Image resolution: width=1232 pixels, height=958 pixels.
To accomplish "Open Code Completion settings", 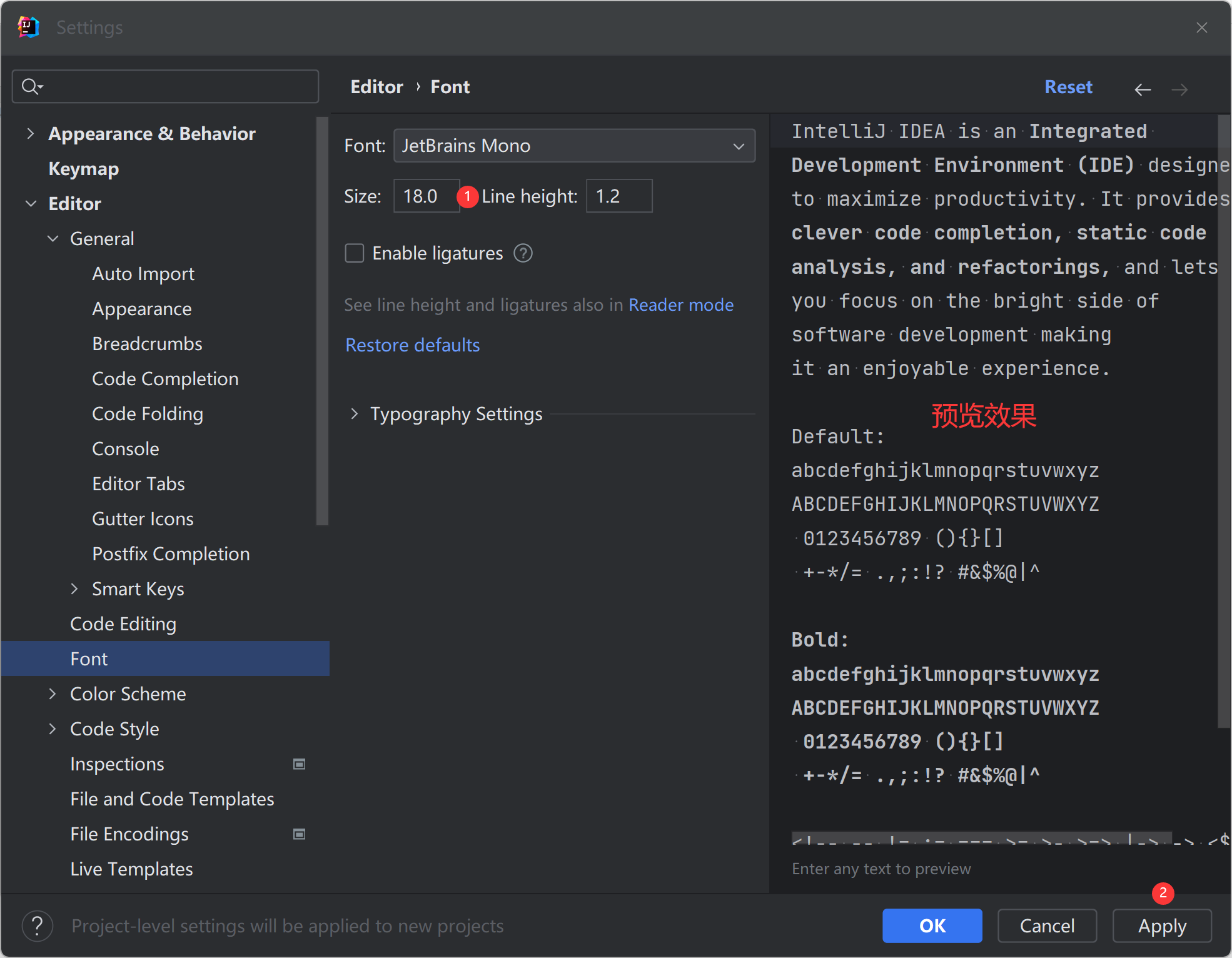I will tap(165, 379).
